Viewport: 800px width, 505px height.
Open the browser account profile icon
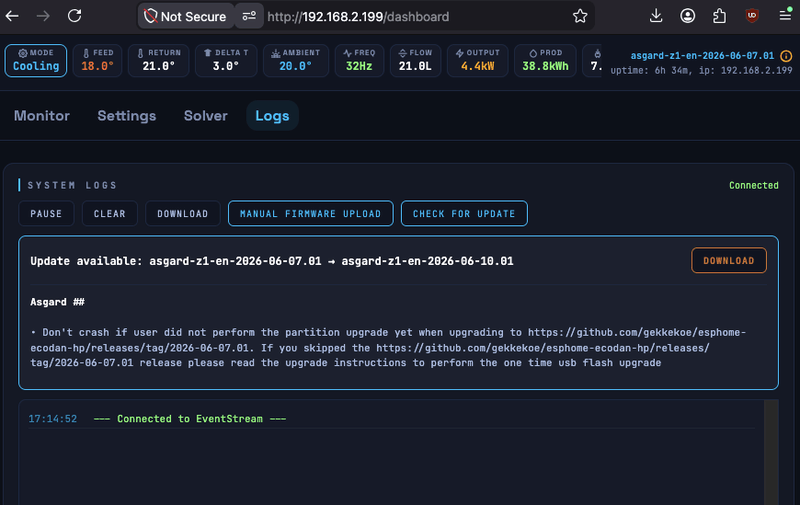pos(688,16)
